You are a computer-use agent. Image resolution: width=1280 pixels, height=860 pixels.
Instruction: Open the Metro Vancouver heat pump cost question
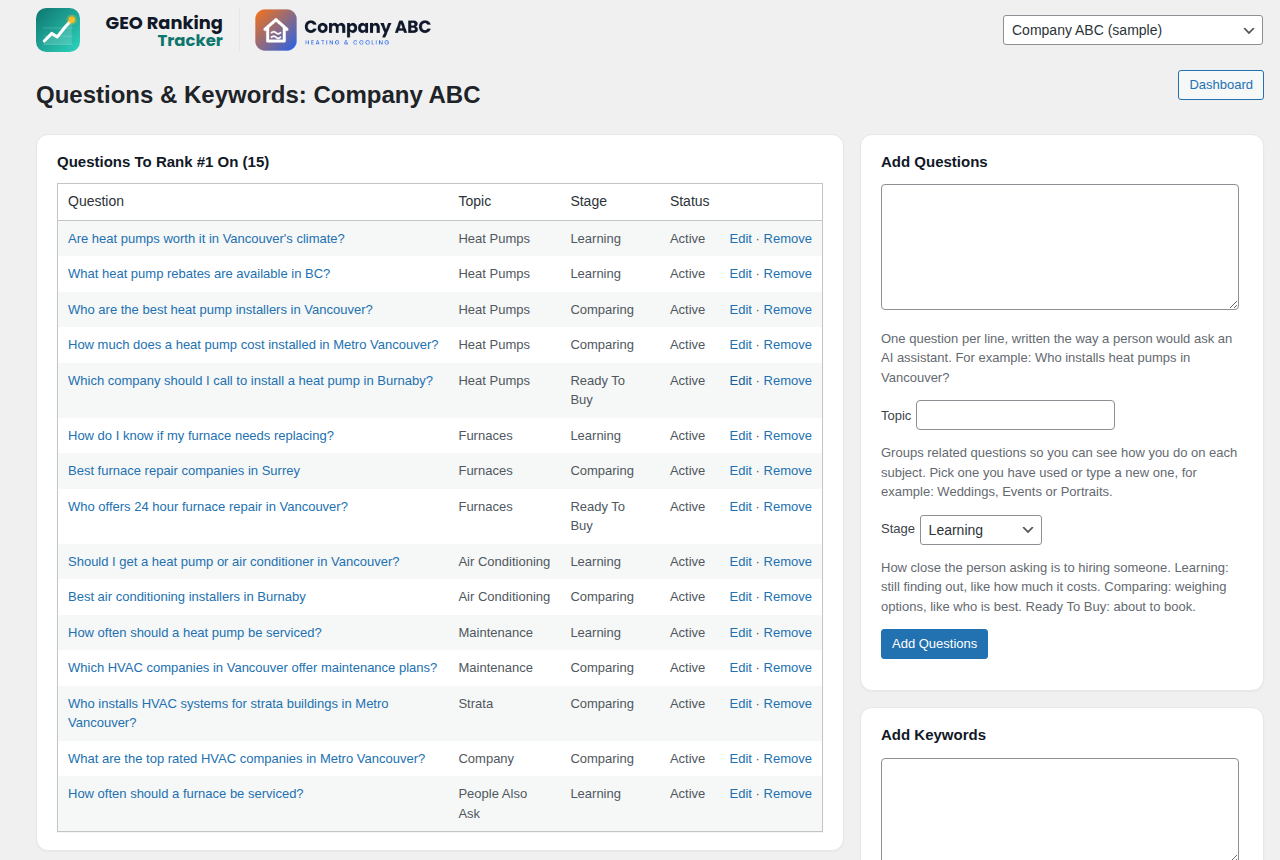[x=253, y=345]
